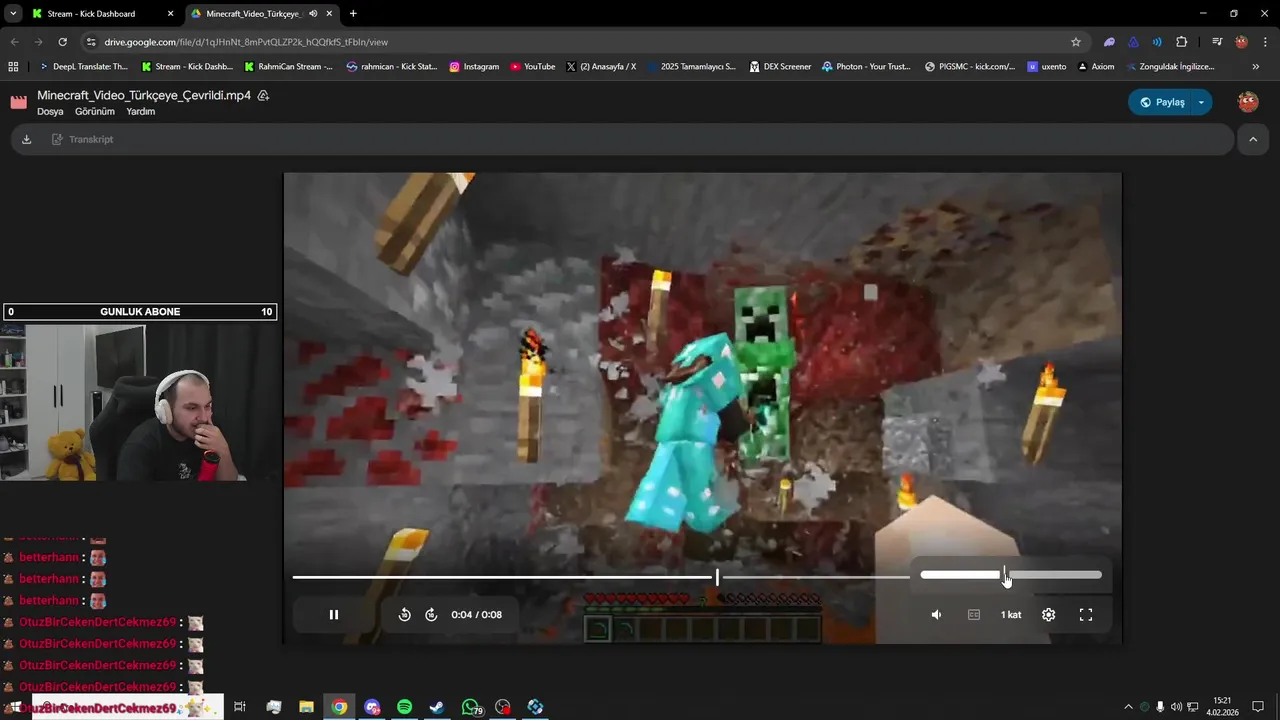Screen dimensions: 1280x720
Task: Enter fullscreen video mode
Action: point(1086,615)
